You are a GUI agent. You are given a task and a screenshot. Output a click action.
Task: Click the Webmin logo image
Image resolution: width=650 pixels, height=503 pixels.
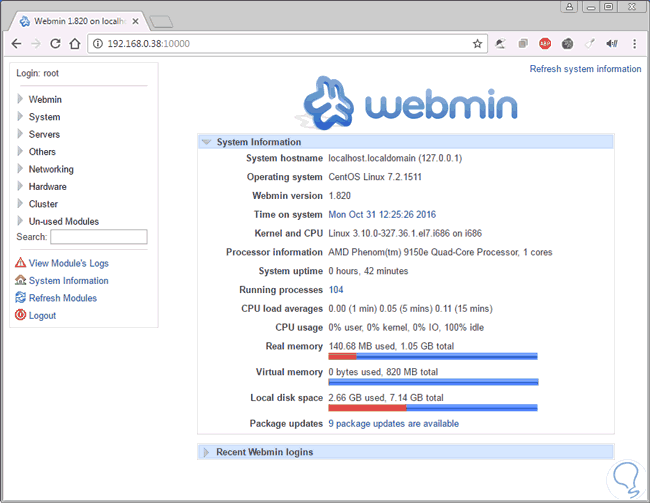[406, 102]
